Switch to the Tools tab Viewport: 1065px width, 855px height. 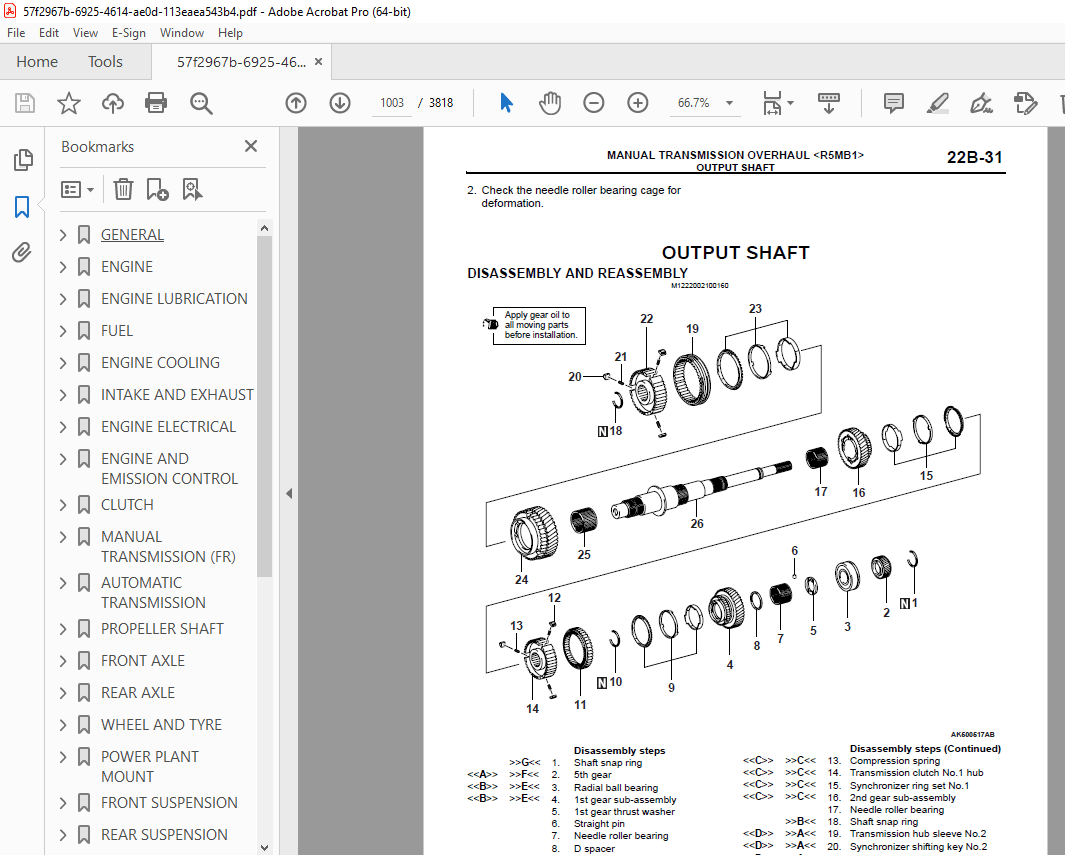pos(105,61)
